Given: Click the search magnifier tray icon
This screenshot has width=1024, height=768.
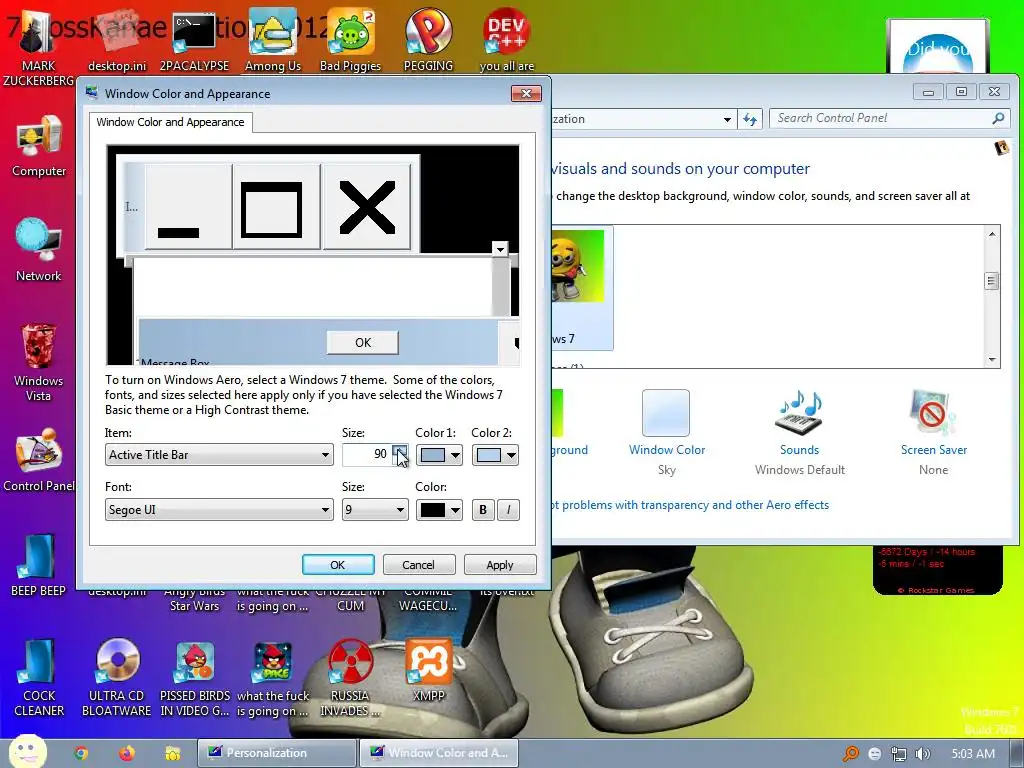Looking at the screenshot, I should tap(850, 754).
